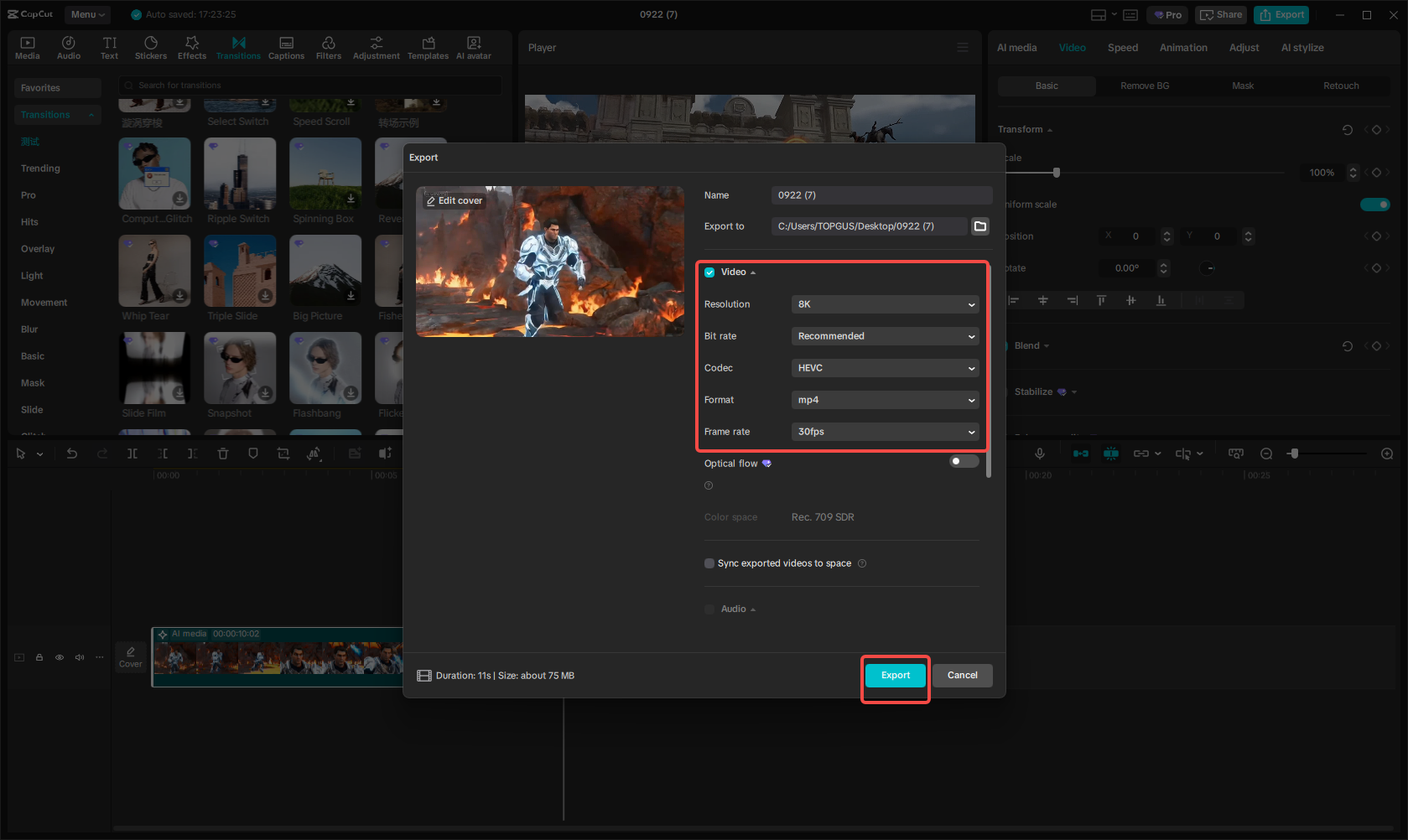Switch to the AI stylize tab
The height and width of the screenshot is (840, 1408).
click(1302, 48)
